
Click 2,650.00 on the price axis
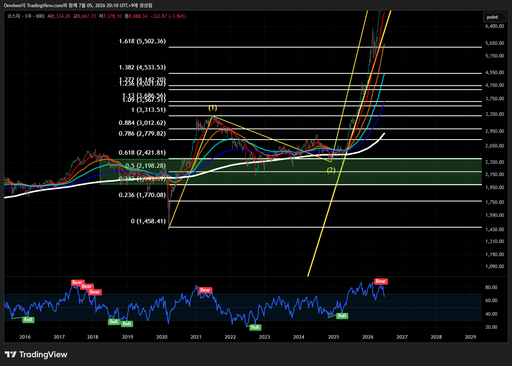click(495, 146)
